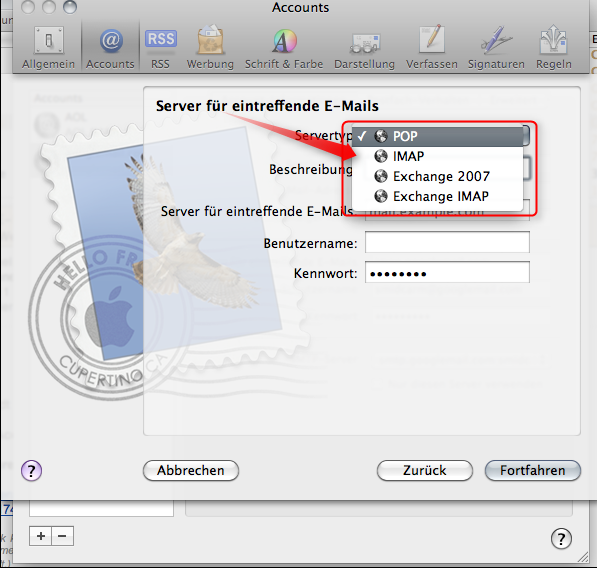
Task: Choose POP in the Servertyp menu
Action: click(x=437, y=136)
